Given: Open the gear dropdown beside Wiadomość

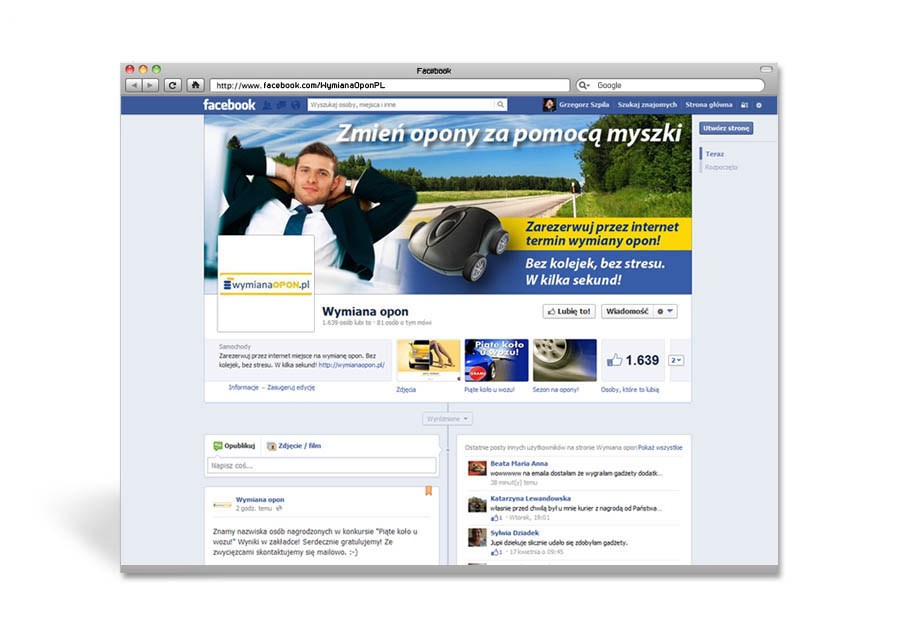Looking at the screenshot, I should tap(665, 312).
